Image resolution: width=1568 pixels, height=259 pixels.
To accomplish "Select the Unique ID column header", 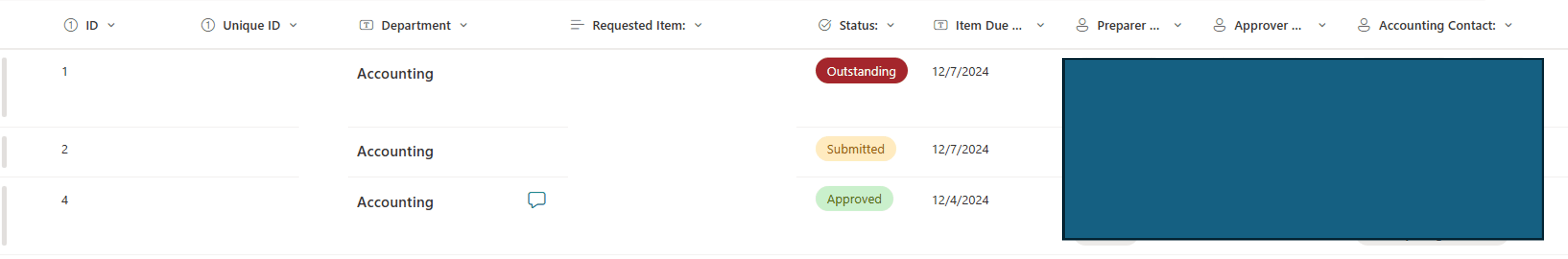I will tap(251, 25).
